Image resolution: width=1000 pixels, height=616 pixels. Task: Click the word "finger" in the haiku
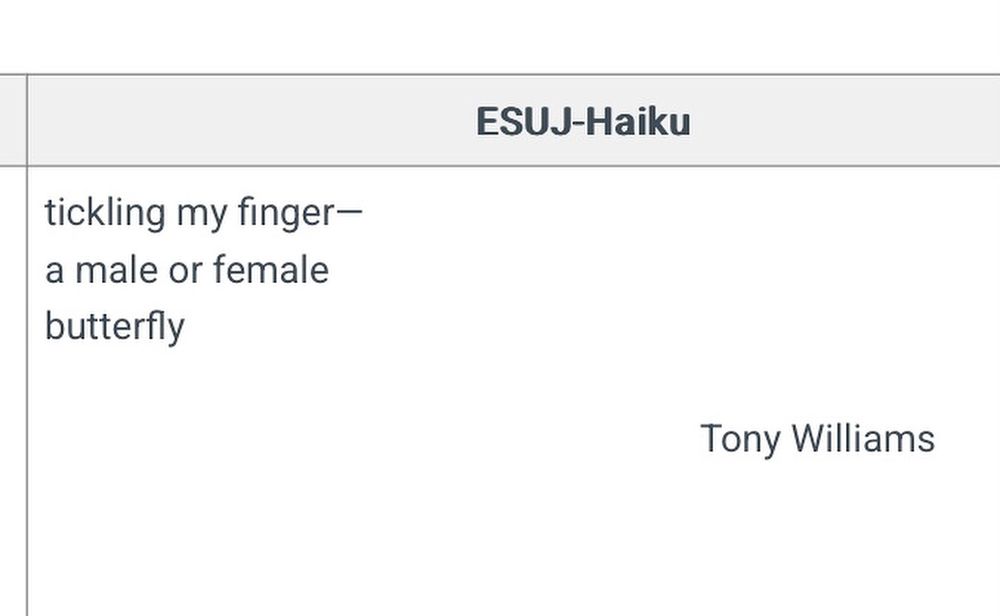286,213
